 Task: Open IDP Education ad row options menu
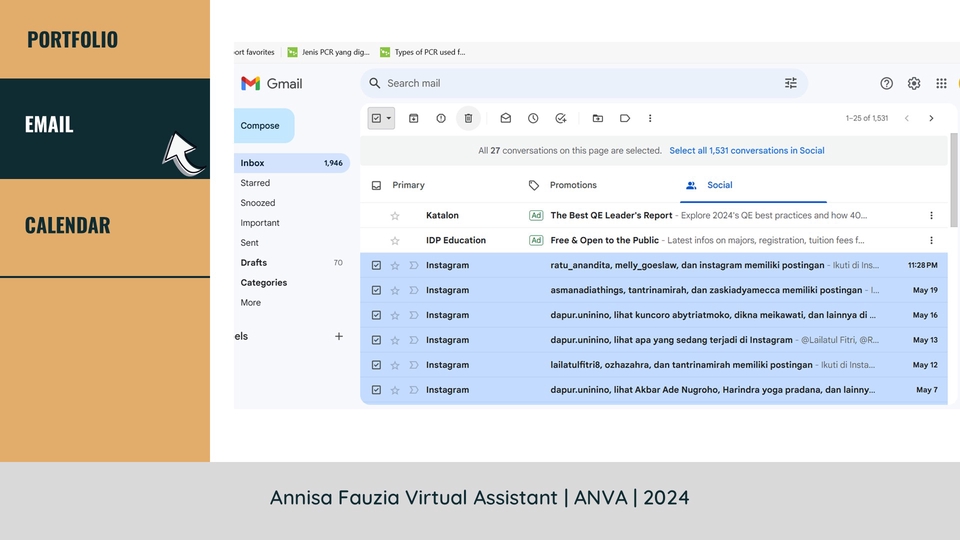[x=931, y=241]
